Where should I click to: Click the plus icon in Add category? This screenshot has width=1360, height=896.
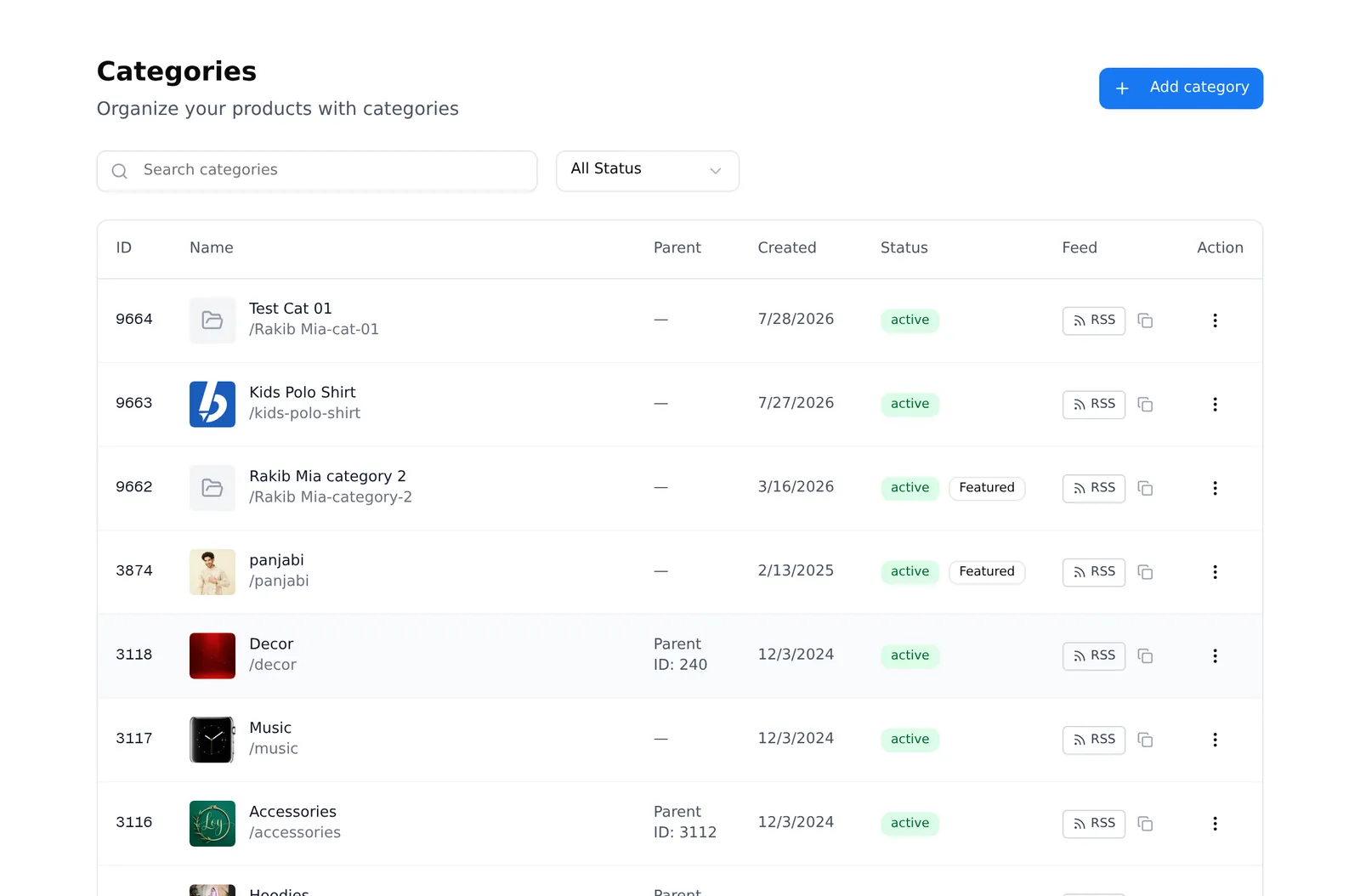click(x=1122, y=88)
